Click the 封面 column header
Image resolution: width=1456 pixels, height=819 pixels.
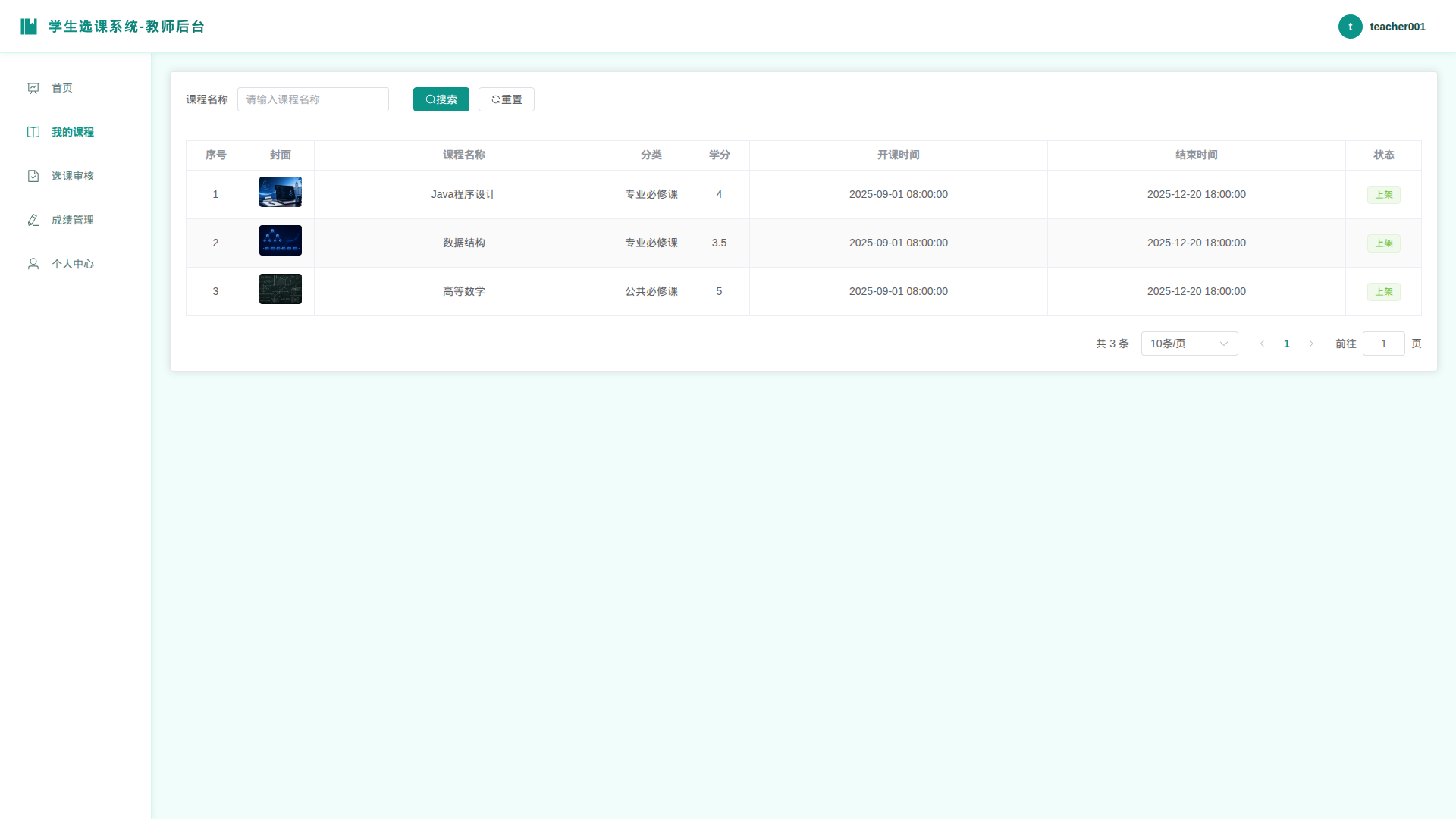281,155
